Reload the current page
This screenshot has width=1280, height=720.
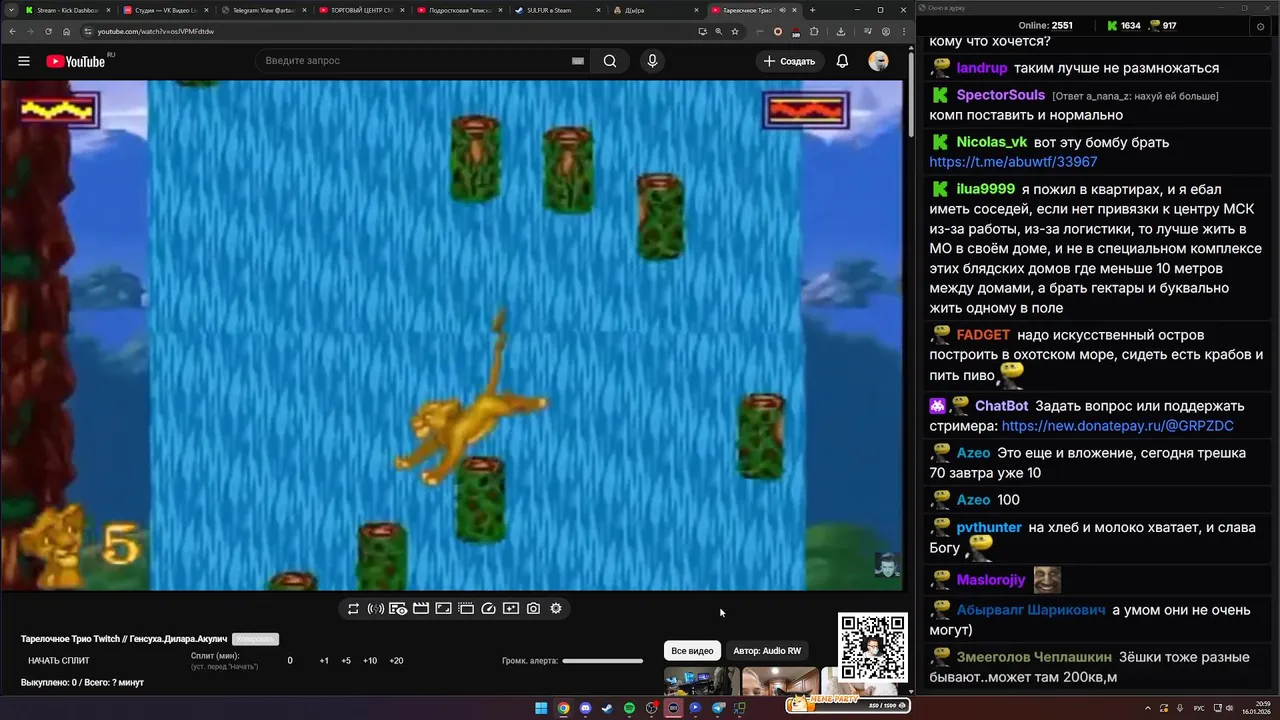tap(48, 31)
